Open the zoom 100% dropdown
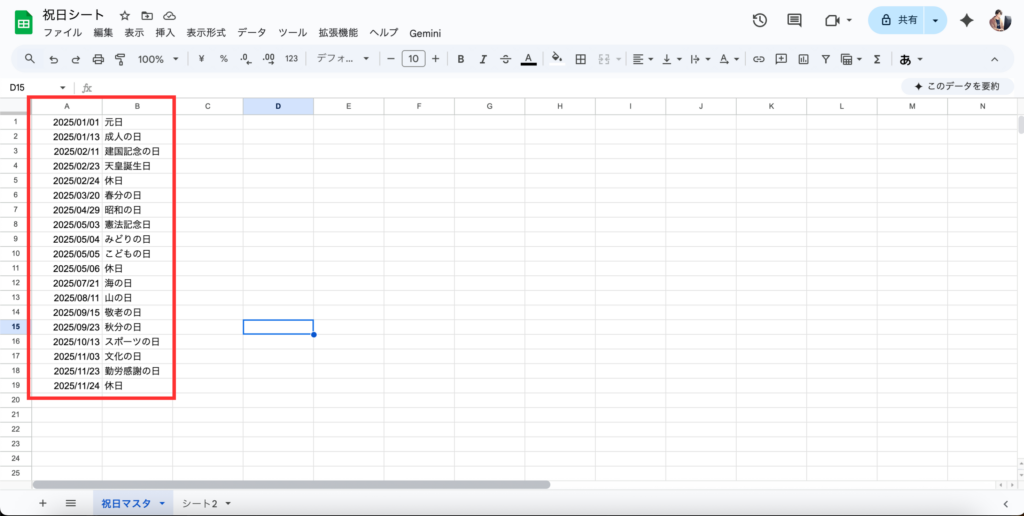The height and width of the screenshot is (516, 1024). pos(157,59)
